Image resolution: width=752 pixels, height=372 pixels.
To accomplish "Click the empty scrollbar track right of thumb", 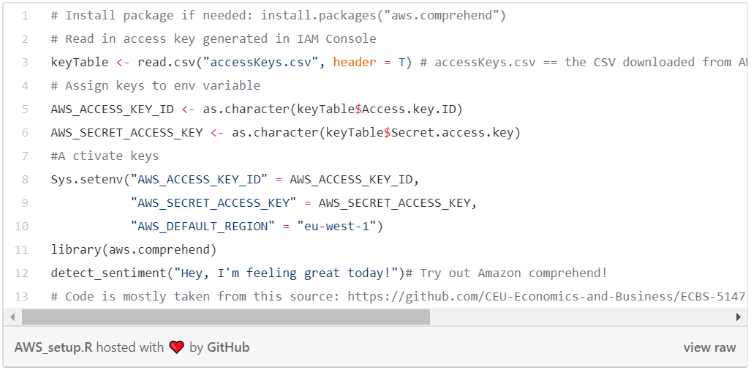I will [581, 317].
